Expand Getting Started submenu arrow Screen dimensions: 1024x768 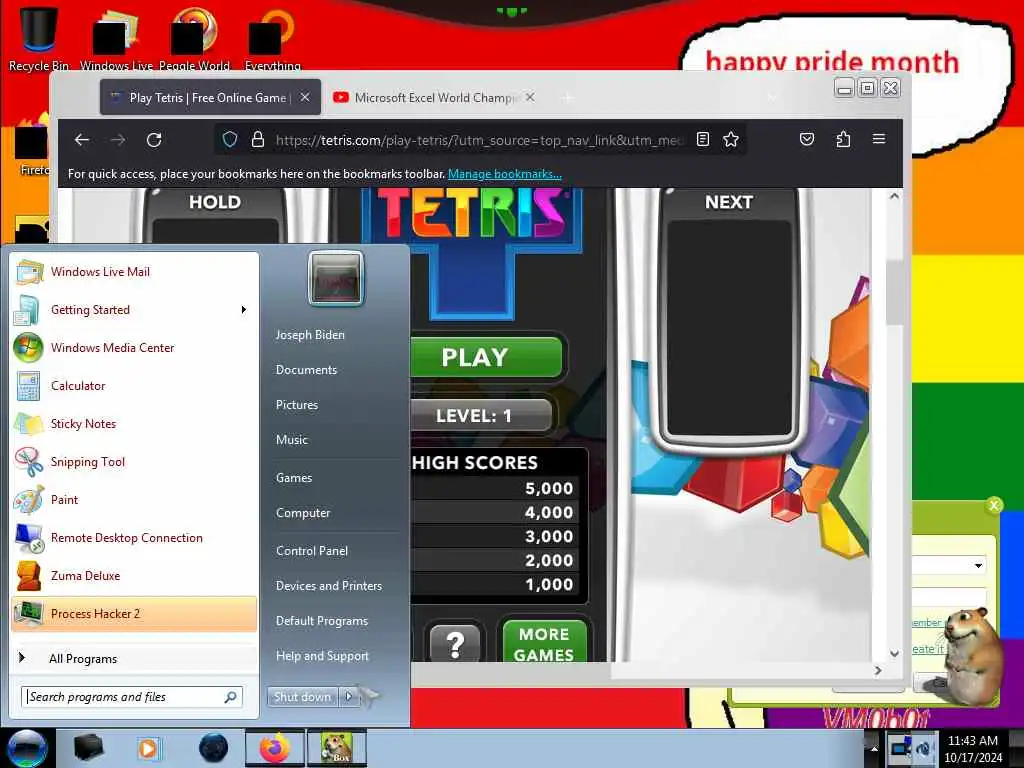tap(244, 310)
